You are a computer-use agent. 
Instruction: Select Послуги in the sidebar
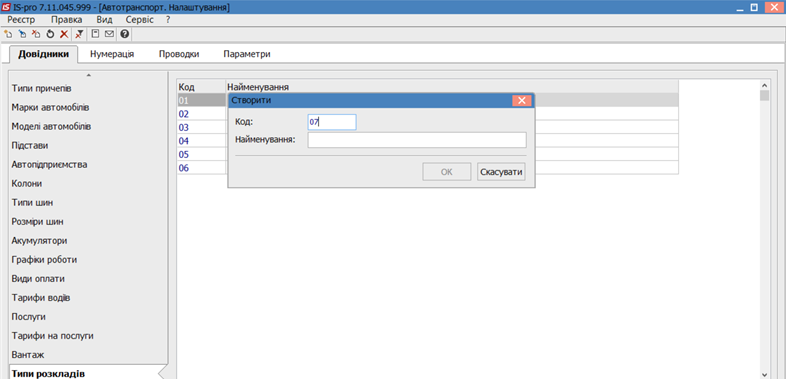29,317
